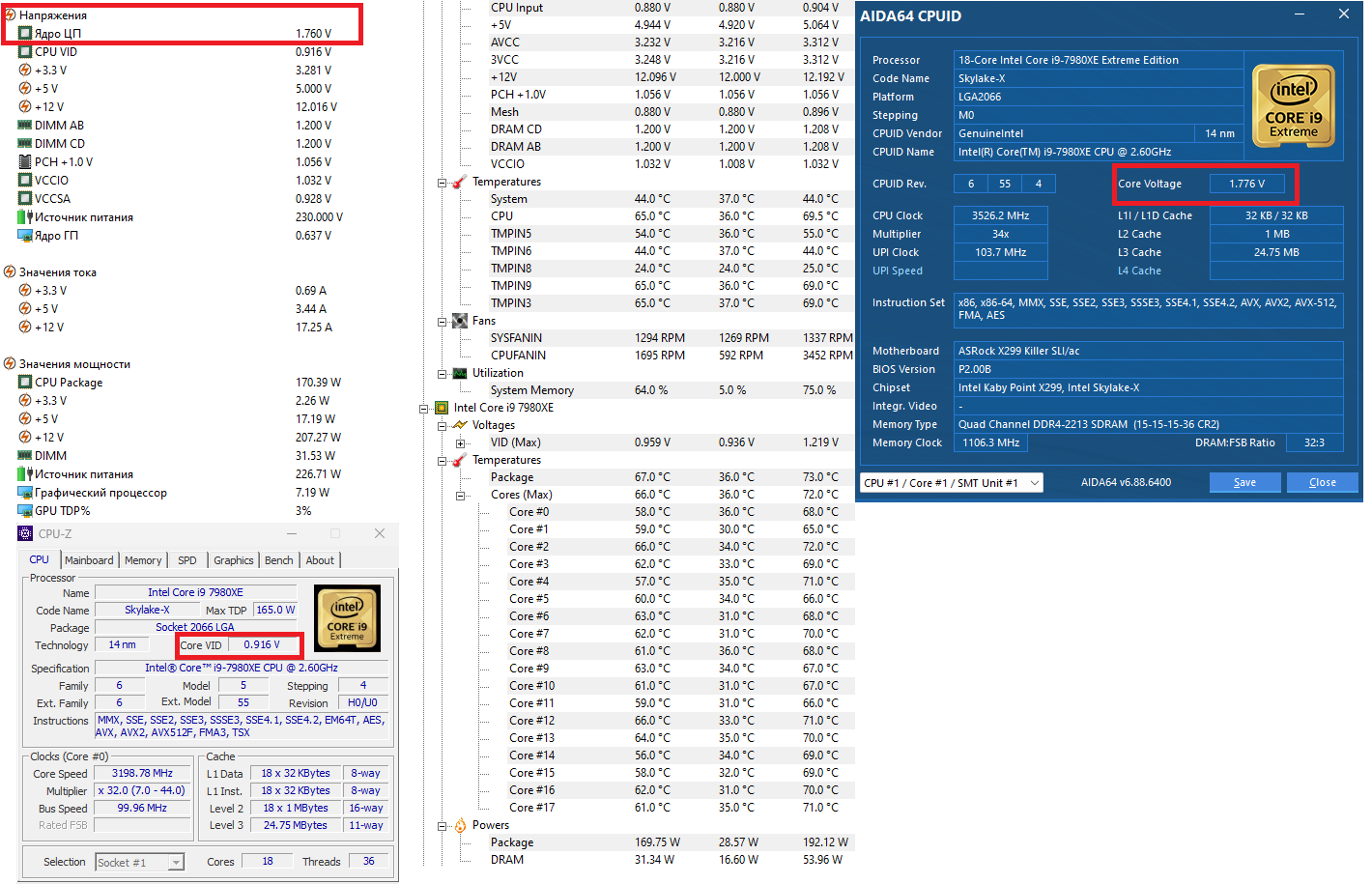Image resolution: width=1372 pixels, height=884 pixels.
Task: Click the Значения мощности section icon
Action: click(10, 363)
